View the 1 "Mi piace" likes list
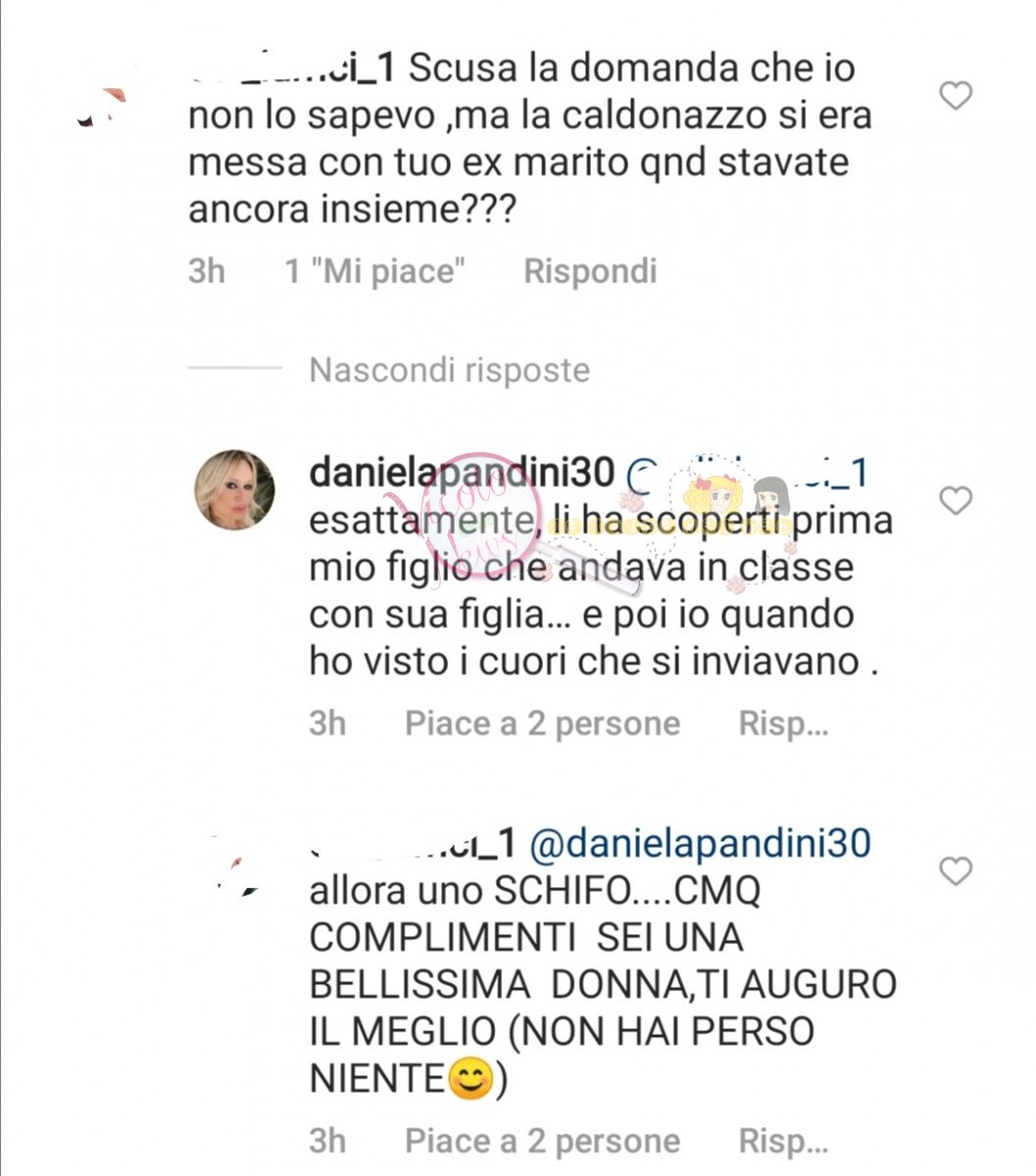1036x1176 pixels. [x=374, y=270]
